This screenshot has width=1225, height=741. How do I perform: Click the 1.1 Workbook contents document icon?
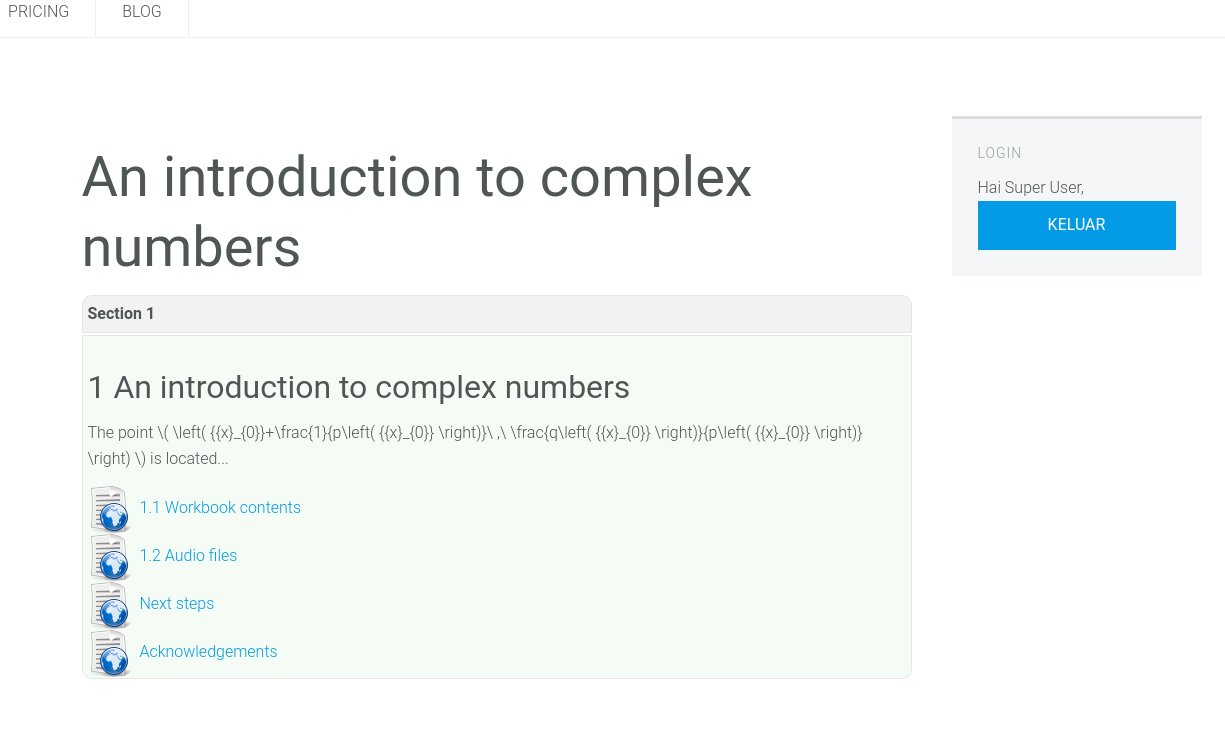pyautogui.click(x=109, y=508)
